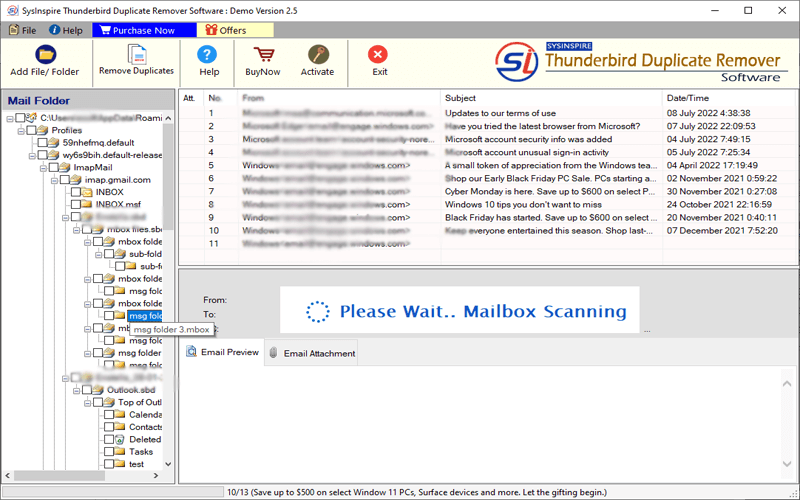Enable the Tasks folder checkbox

click(x=109, y=452)
